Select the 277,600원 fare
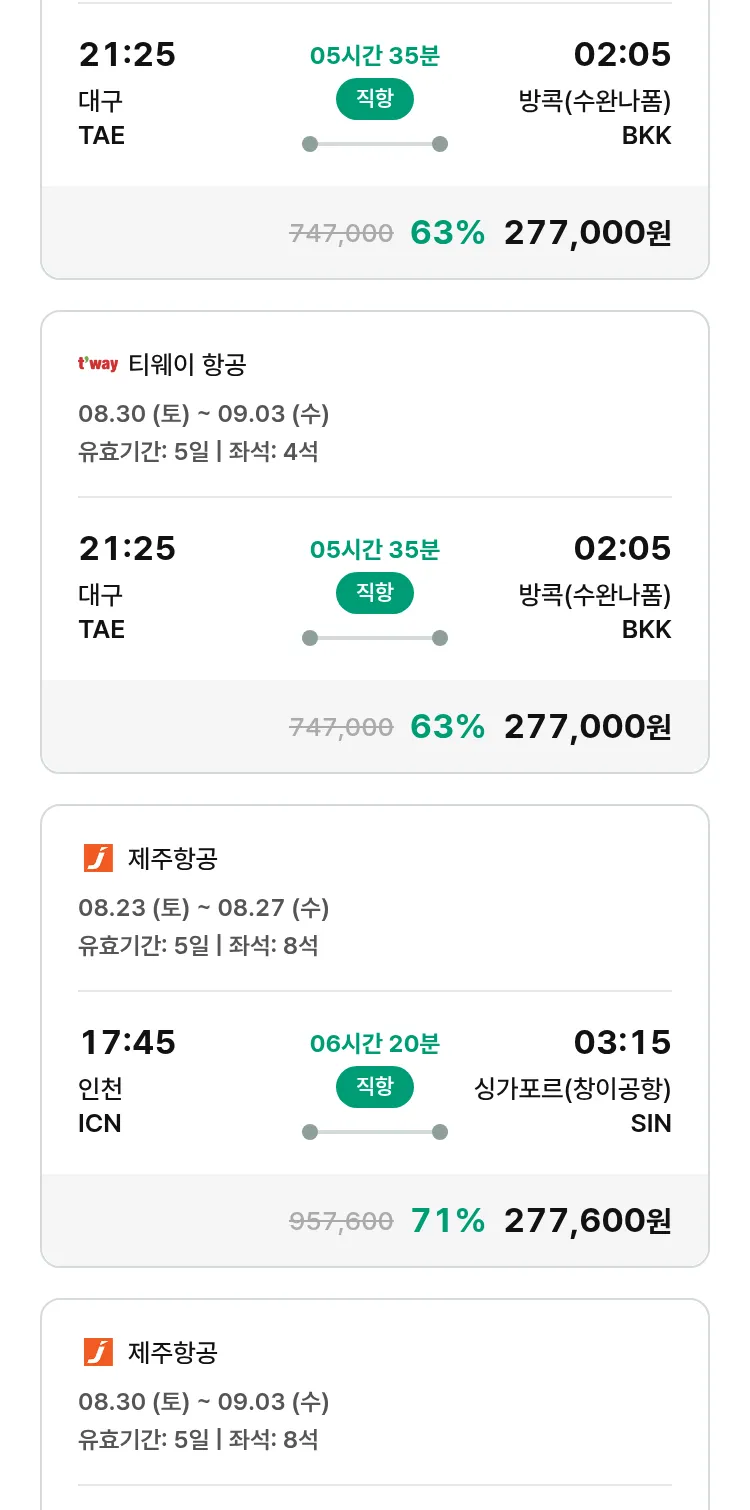Image resolution: width=750 pixels, height=1510 pixels. coord(587,1220)
